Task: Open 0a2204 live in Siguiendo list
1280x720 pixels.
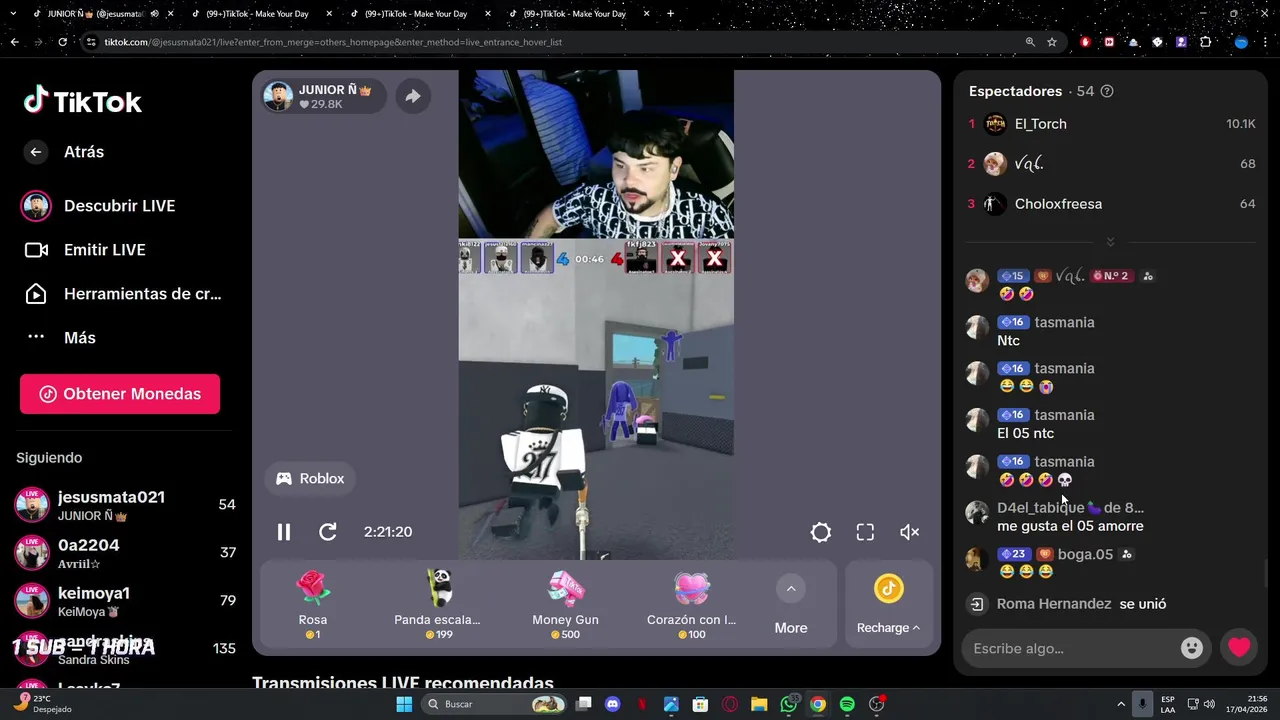Action: (x=124, y=553)
